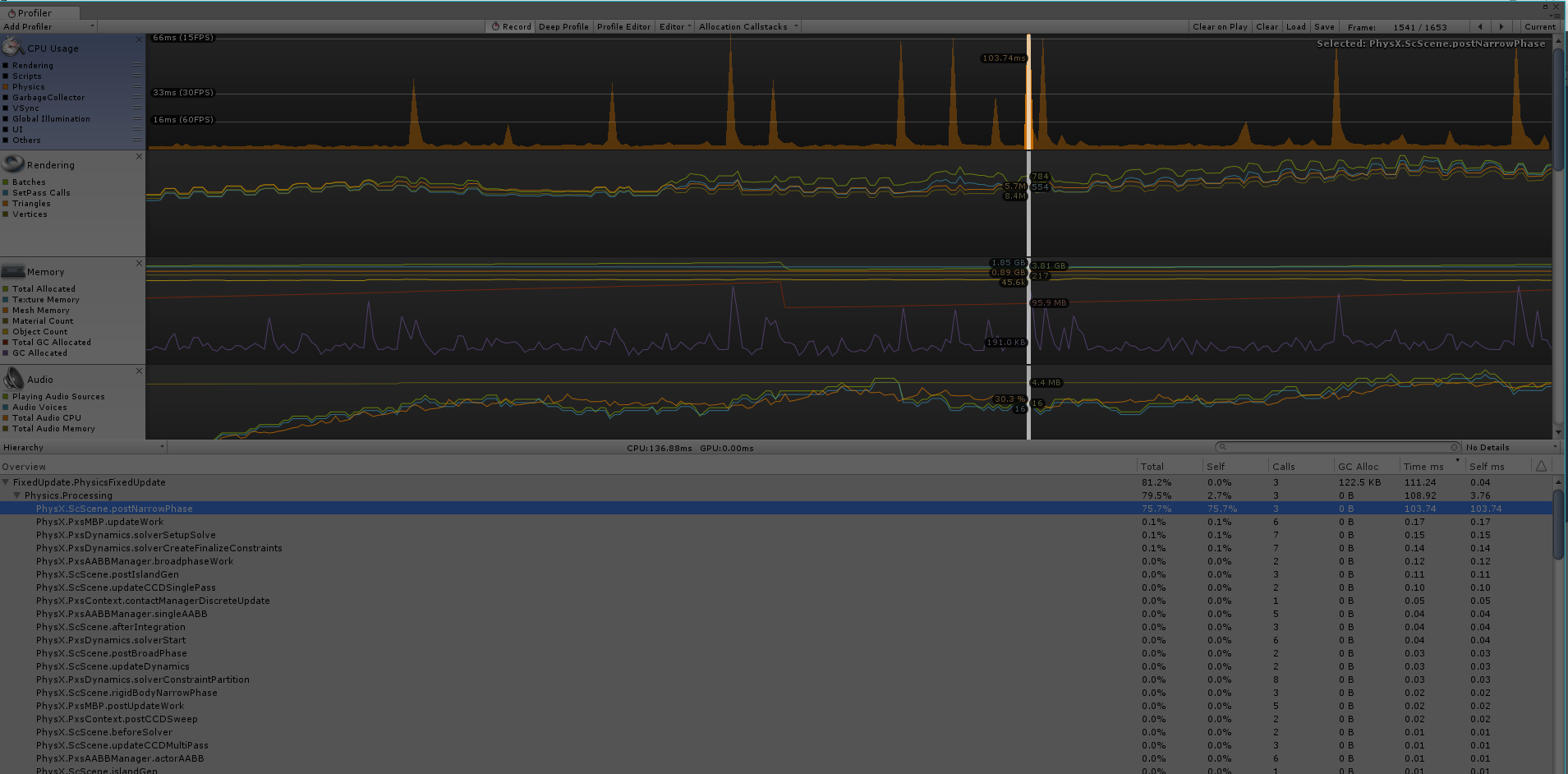Click the Clear button
Image resolution: width=1568 pixels, height=774 pixels.
click(1267, 26)
